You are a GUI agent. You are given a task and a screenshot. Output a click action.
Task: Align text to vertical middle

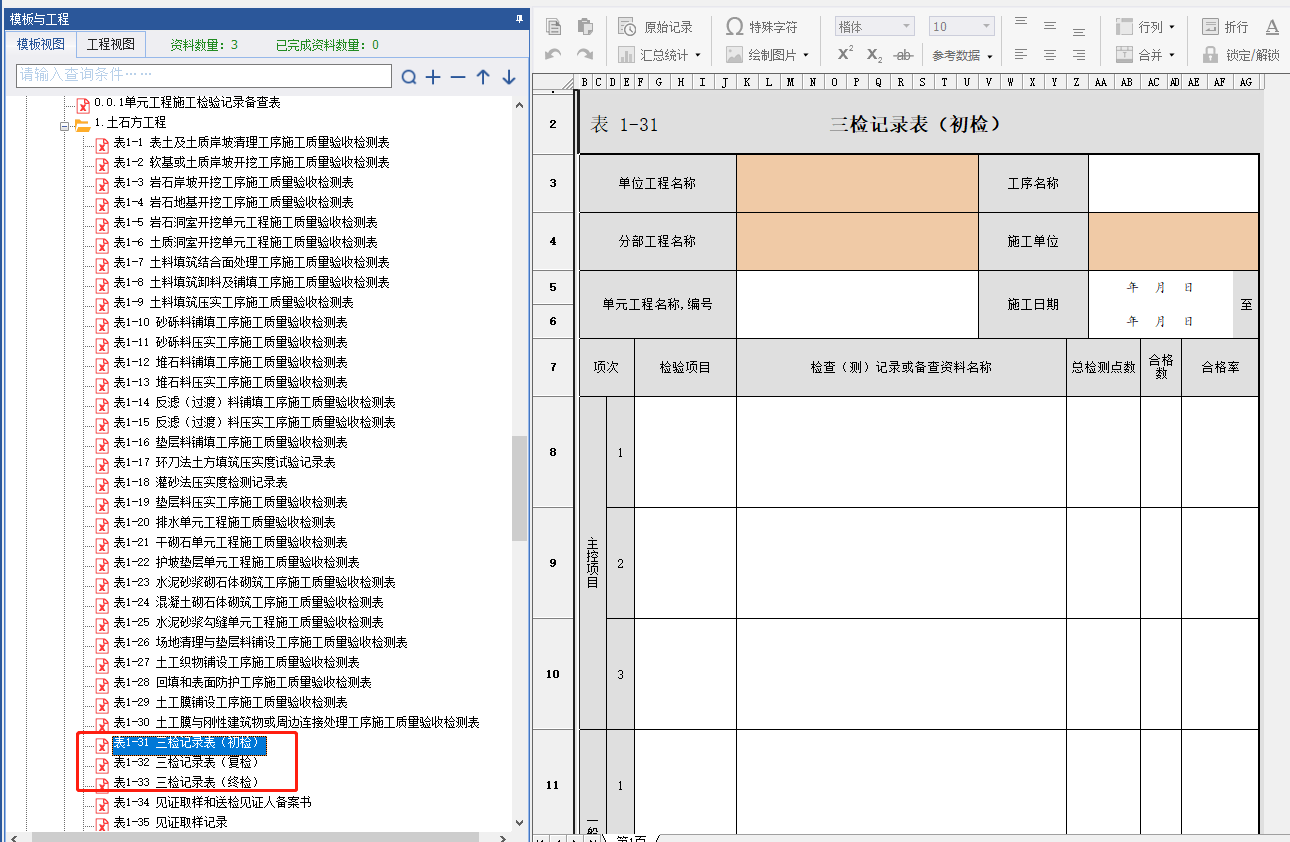1050,26
